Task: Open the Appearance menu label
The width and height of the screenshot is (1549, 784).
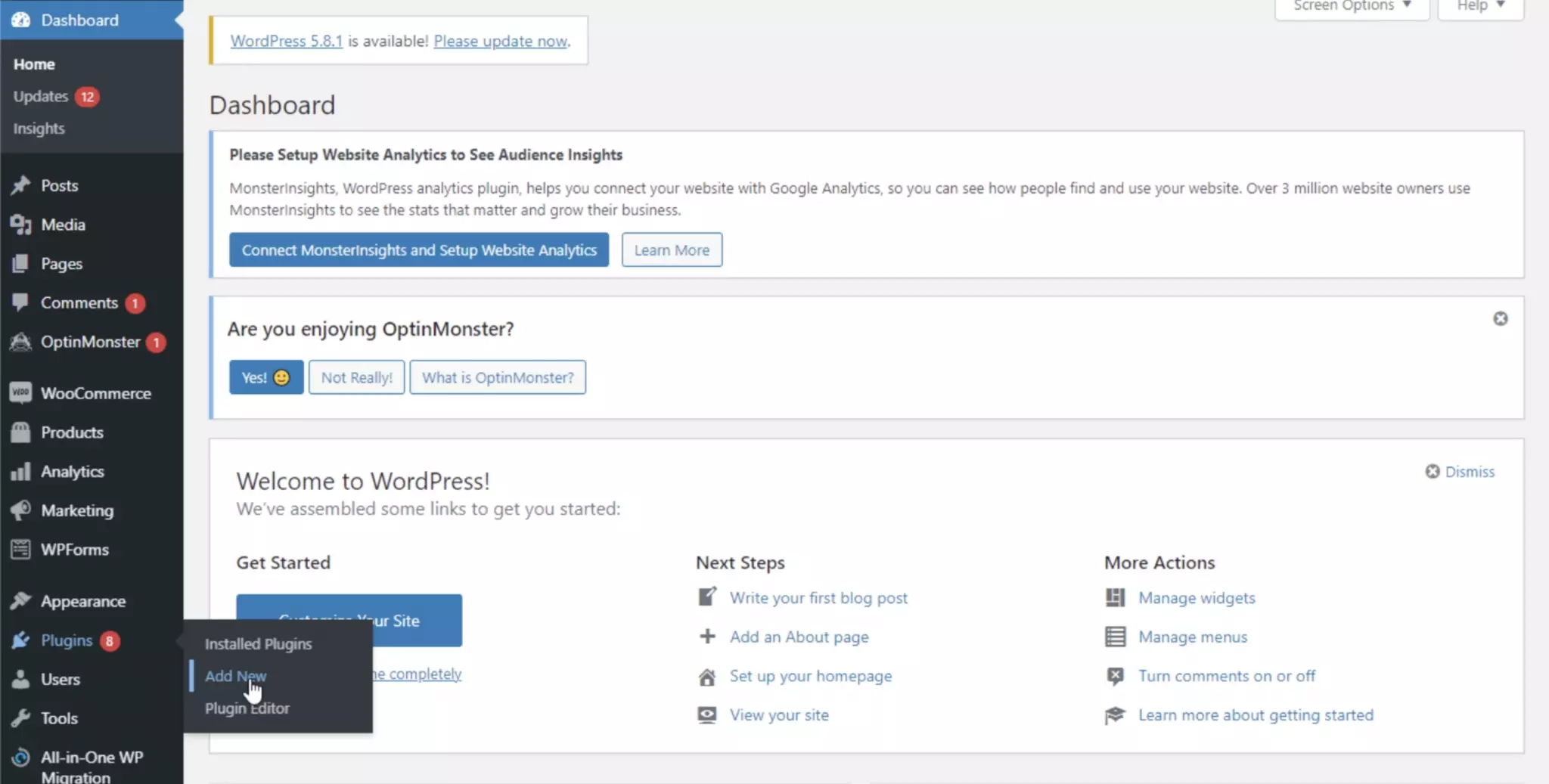Action: [83, 601]
